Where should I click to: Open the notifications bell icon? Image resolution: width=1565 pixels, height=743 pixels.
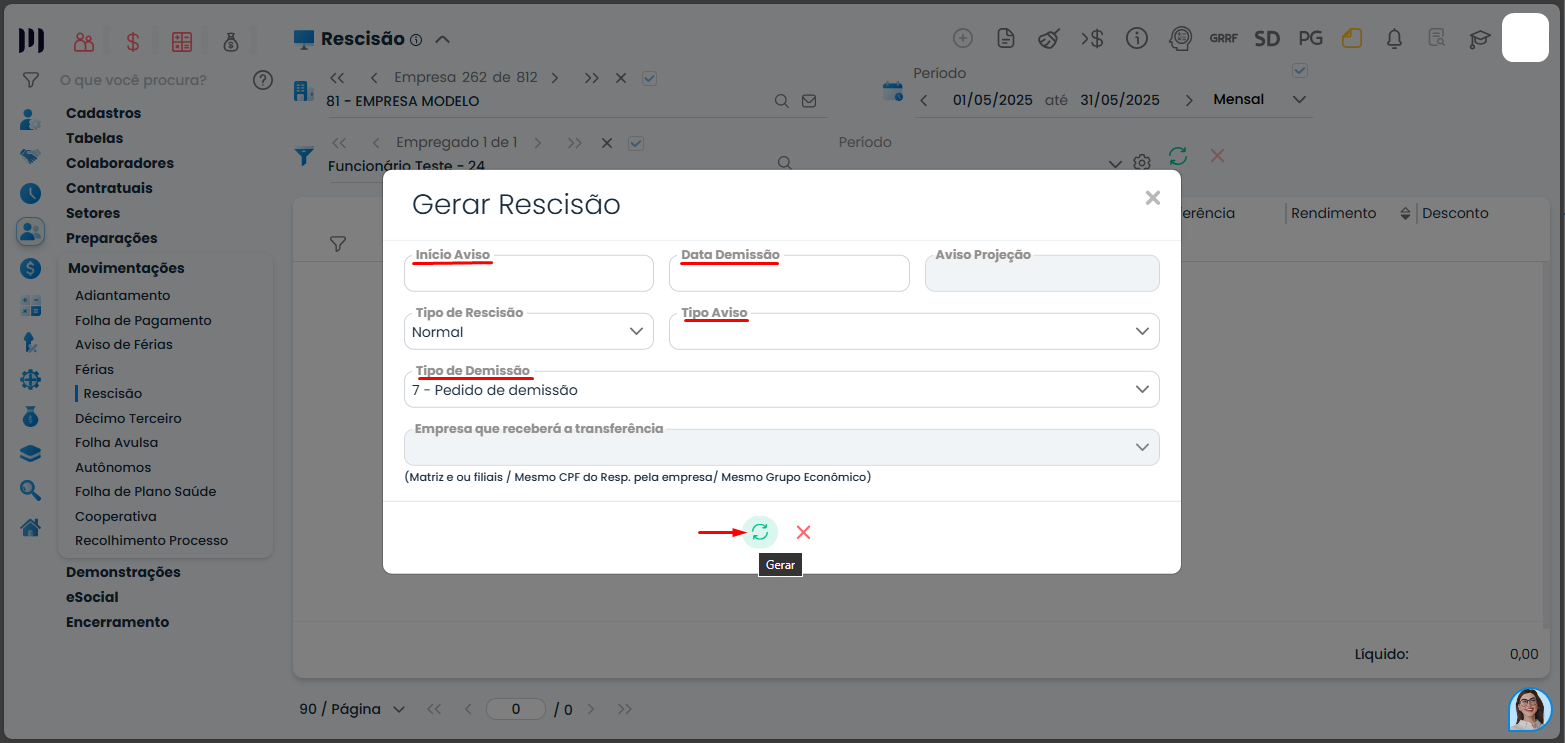(1394, 39)
